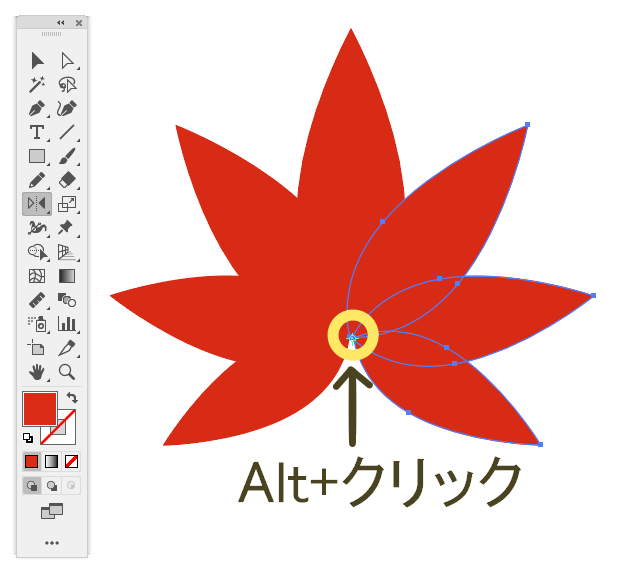
Task: Click the highlighted Reflect tool
Action: pyautogui.click(x=37, y=204)
